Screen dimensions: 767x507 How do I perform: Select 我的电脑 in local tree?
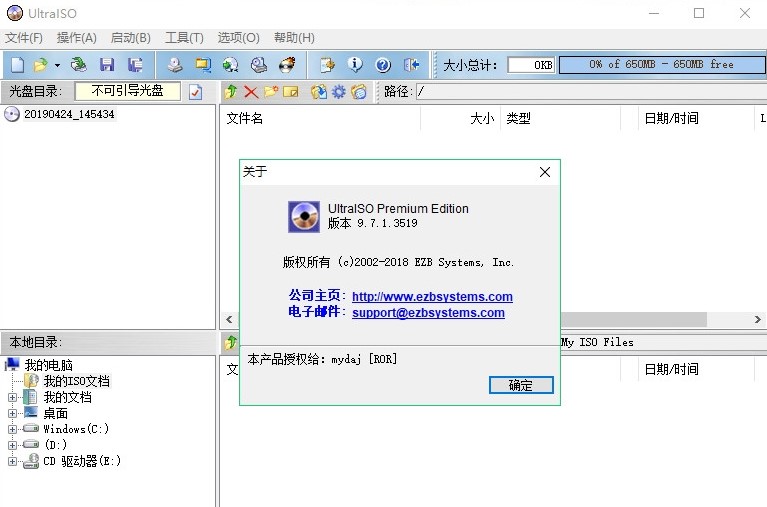(48, 365)
